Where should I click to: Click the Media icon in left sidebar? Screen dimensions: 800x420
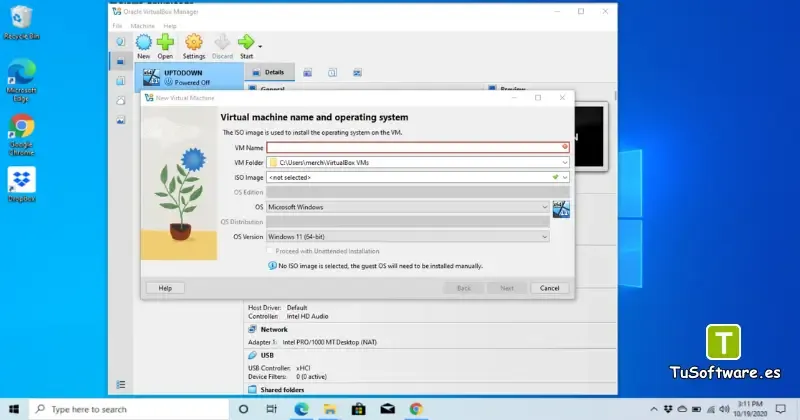pos(120,120)
